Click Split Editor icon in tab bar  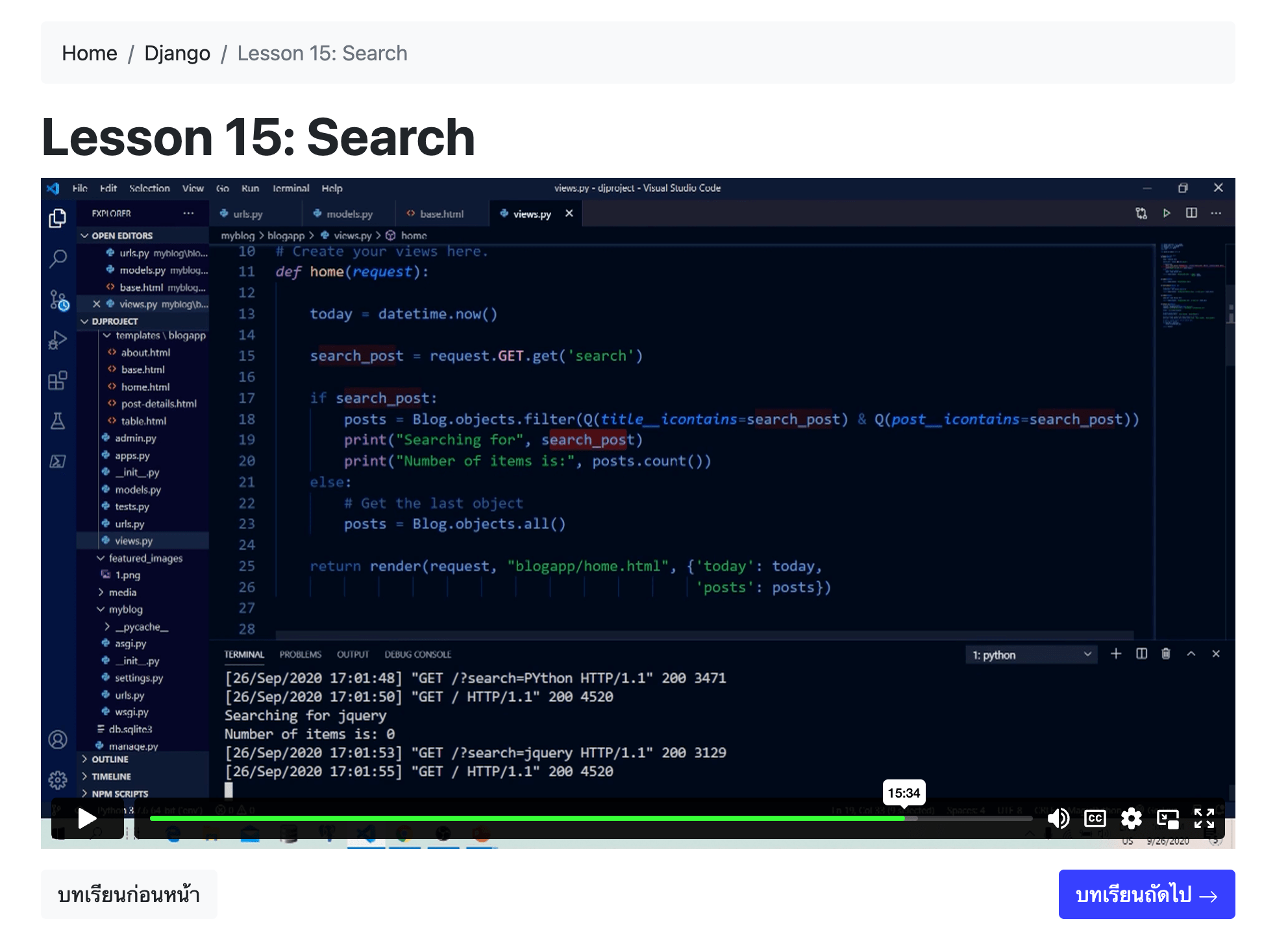[1191, 213]
